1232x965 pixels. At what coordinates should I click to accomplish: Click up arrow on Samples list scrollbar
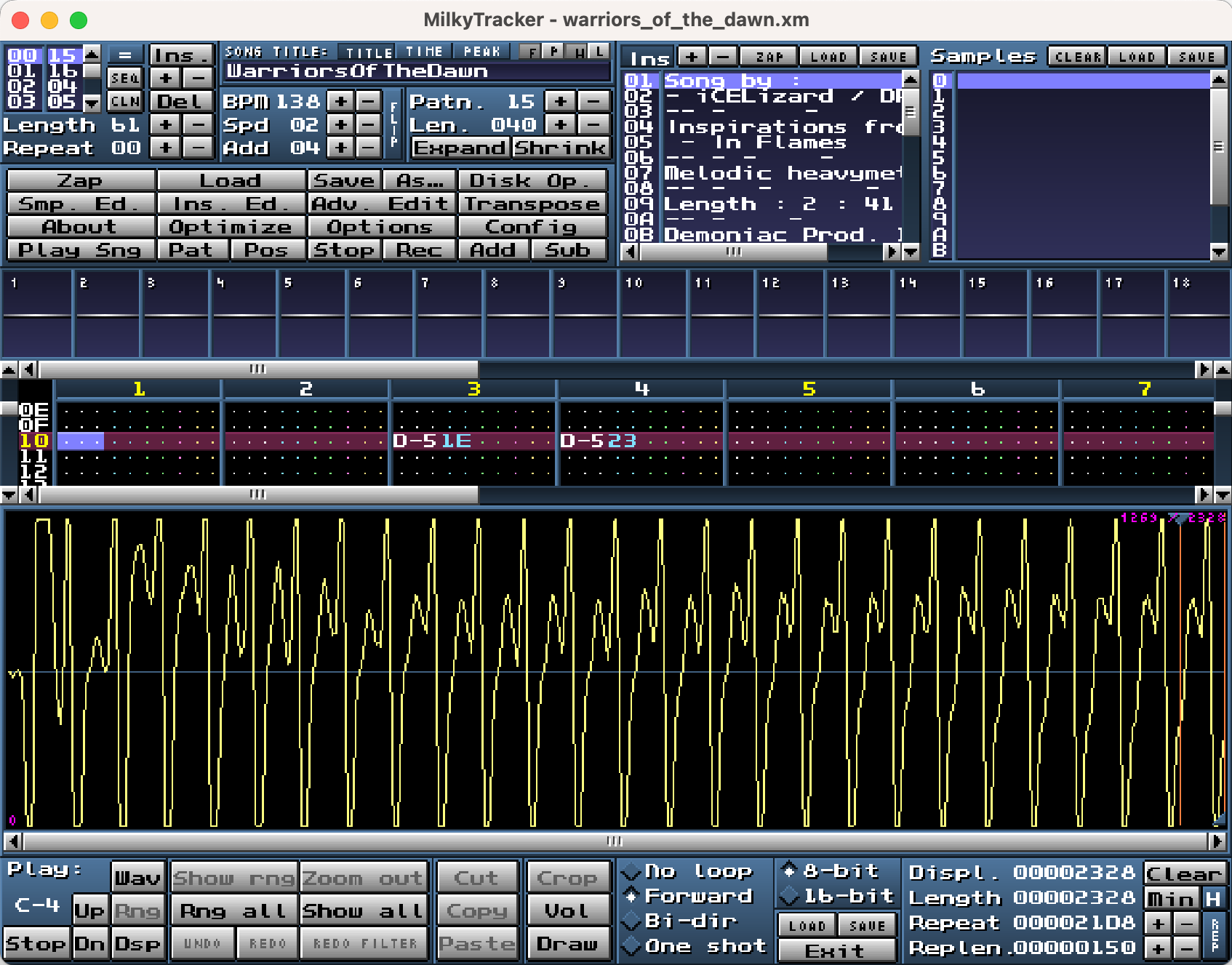[1219, 78]
